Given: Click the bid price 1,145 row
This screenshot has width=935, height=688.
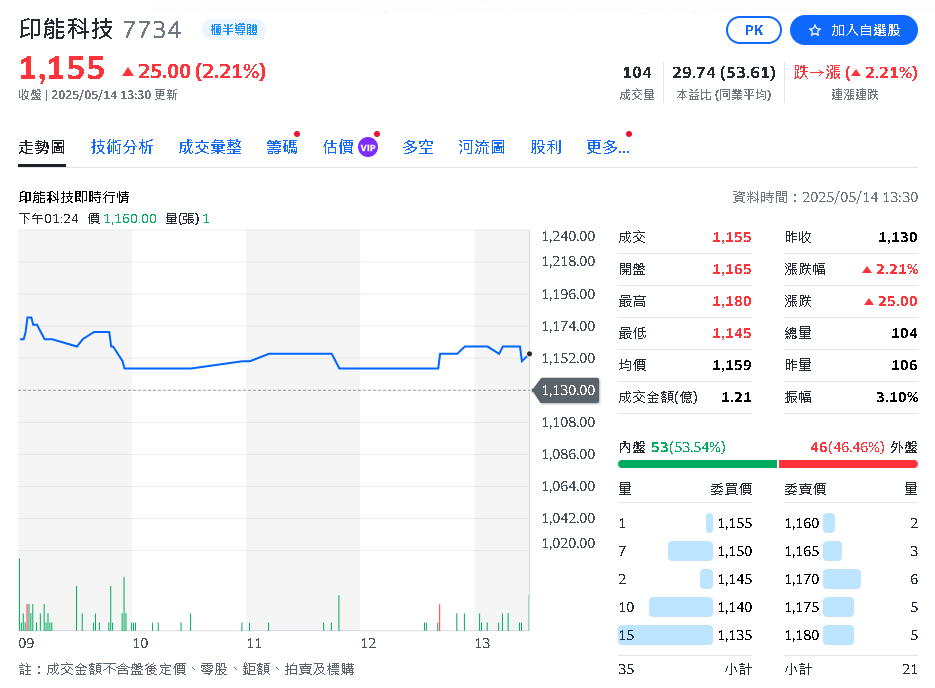Looking at the screenshot, I should (x=685, y=579).
